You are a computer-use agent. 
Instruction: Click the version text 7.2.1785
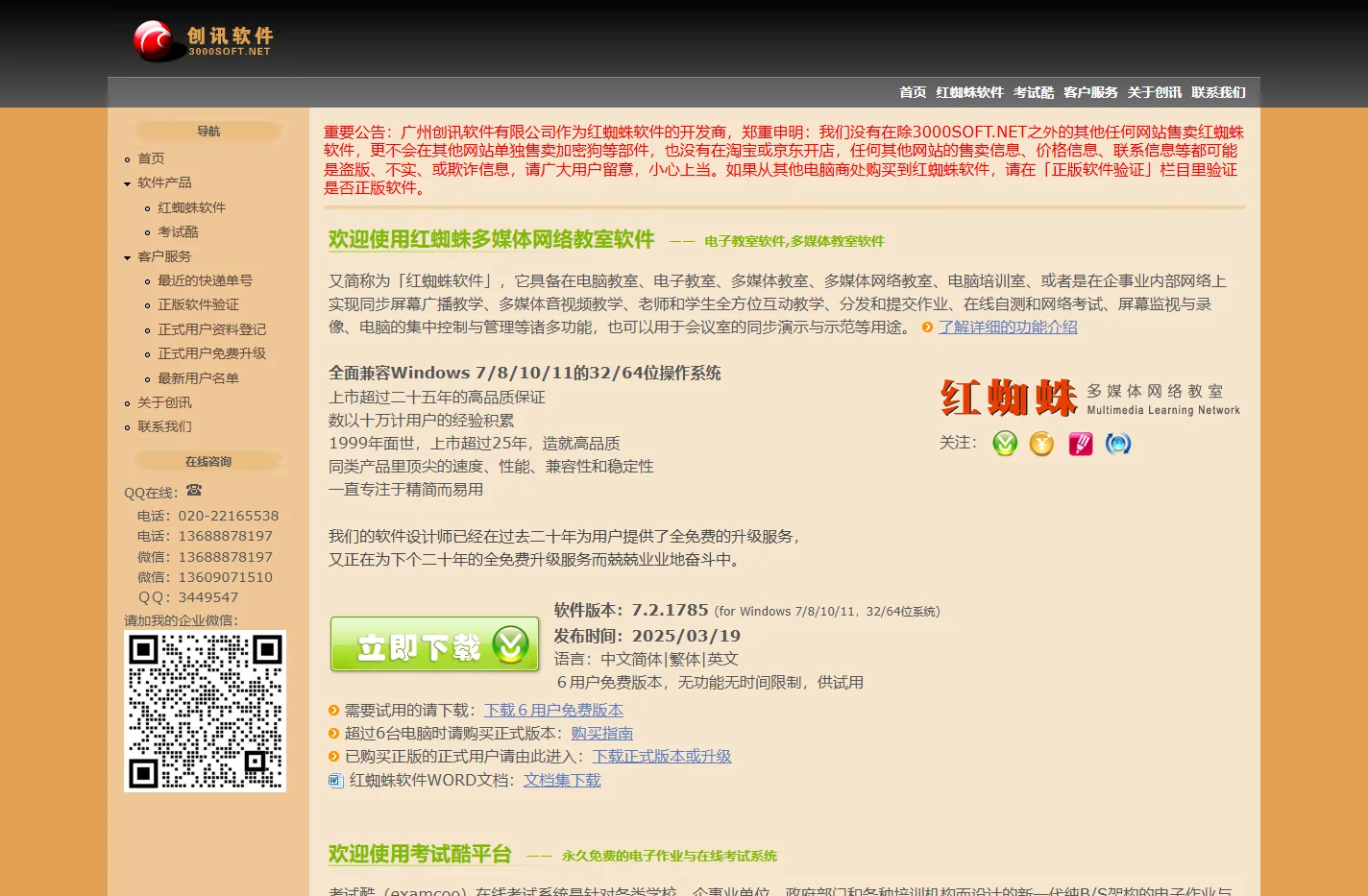(x=670, y=611)
